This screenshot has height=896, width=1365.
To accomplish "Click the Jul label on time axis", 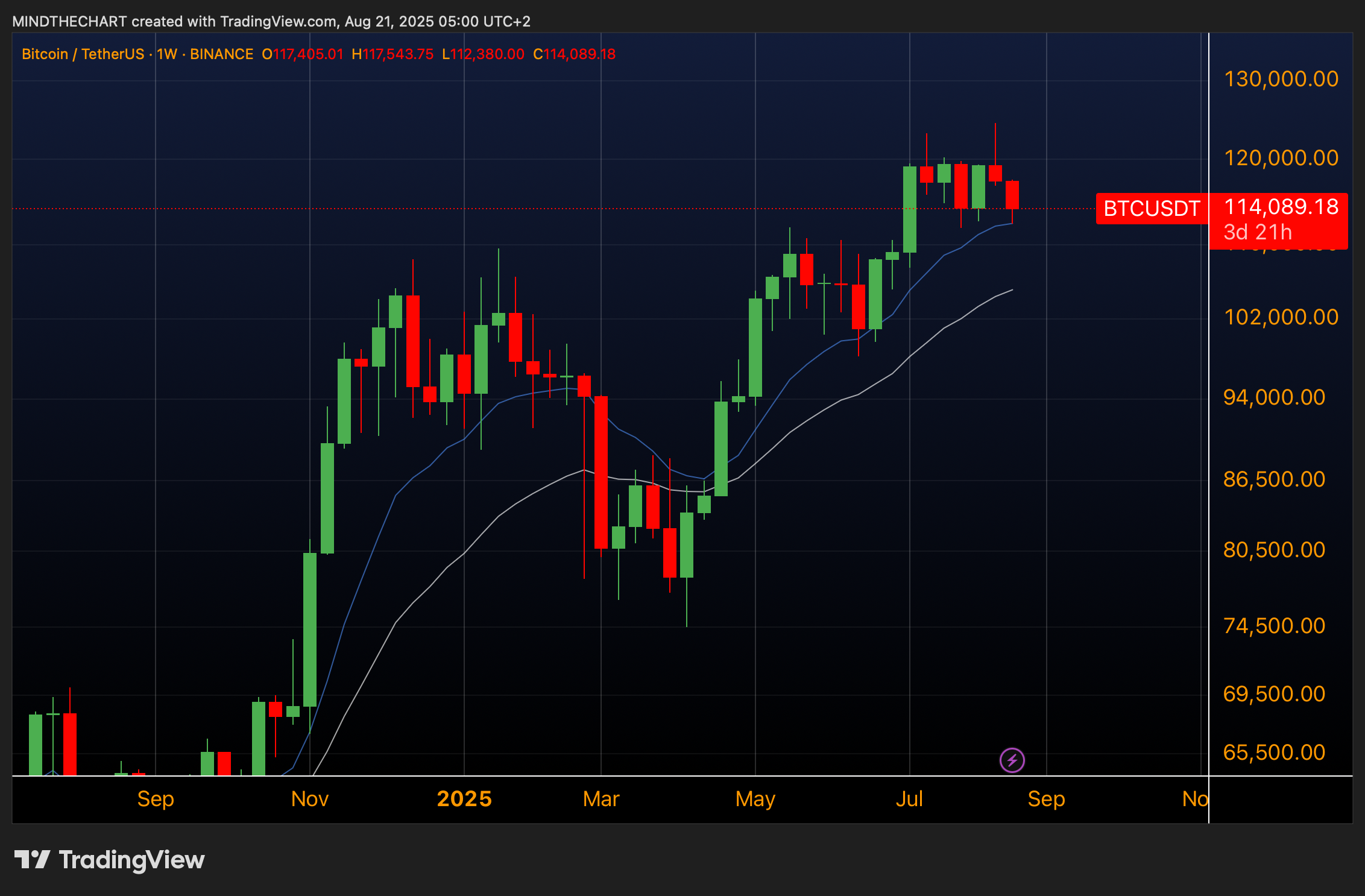I will click(909, 799).
